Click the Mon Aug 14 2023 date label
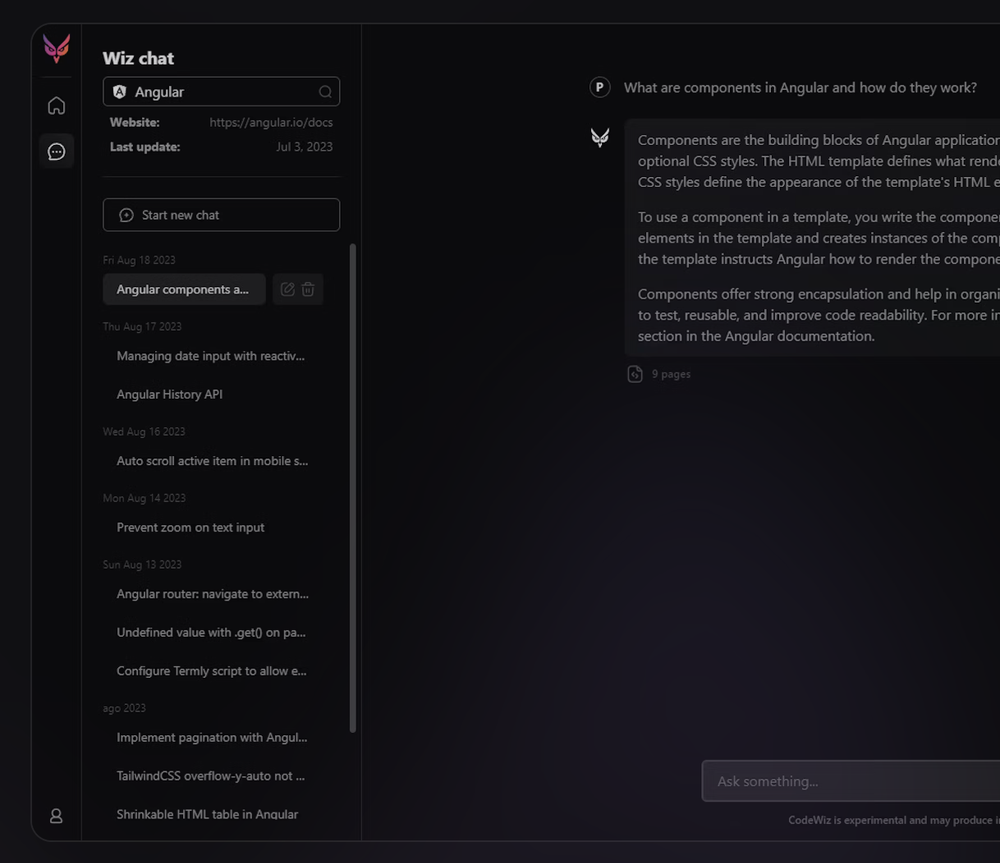The height and width of the screenshot is (863, 1000). tap(144, 498)
